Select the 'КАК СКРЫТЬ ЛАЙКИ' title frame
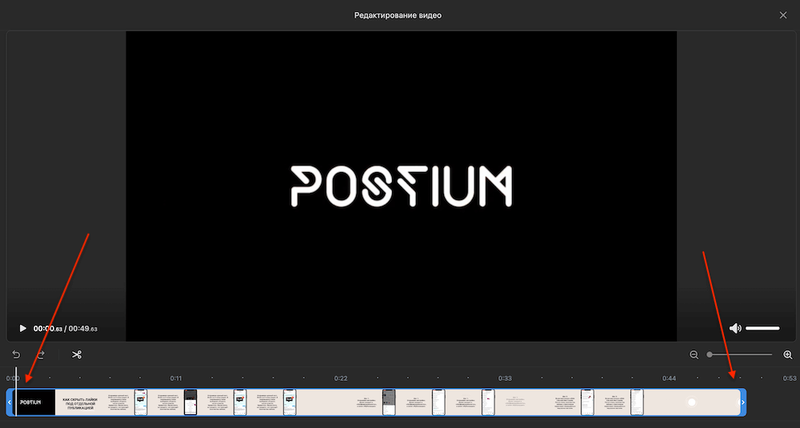This screenshot has height=428, width=800. (x=78, y=402)
